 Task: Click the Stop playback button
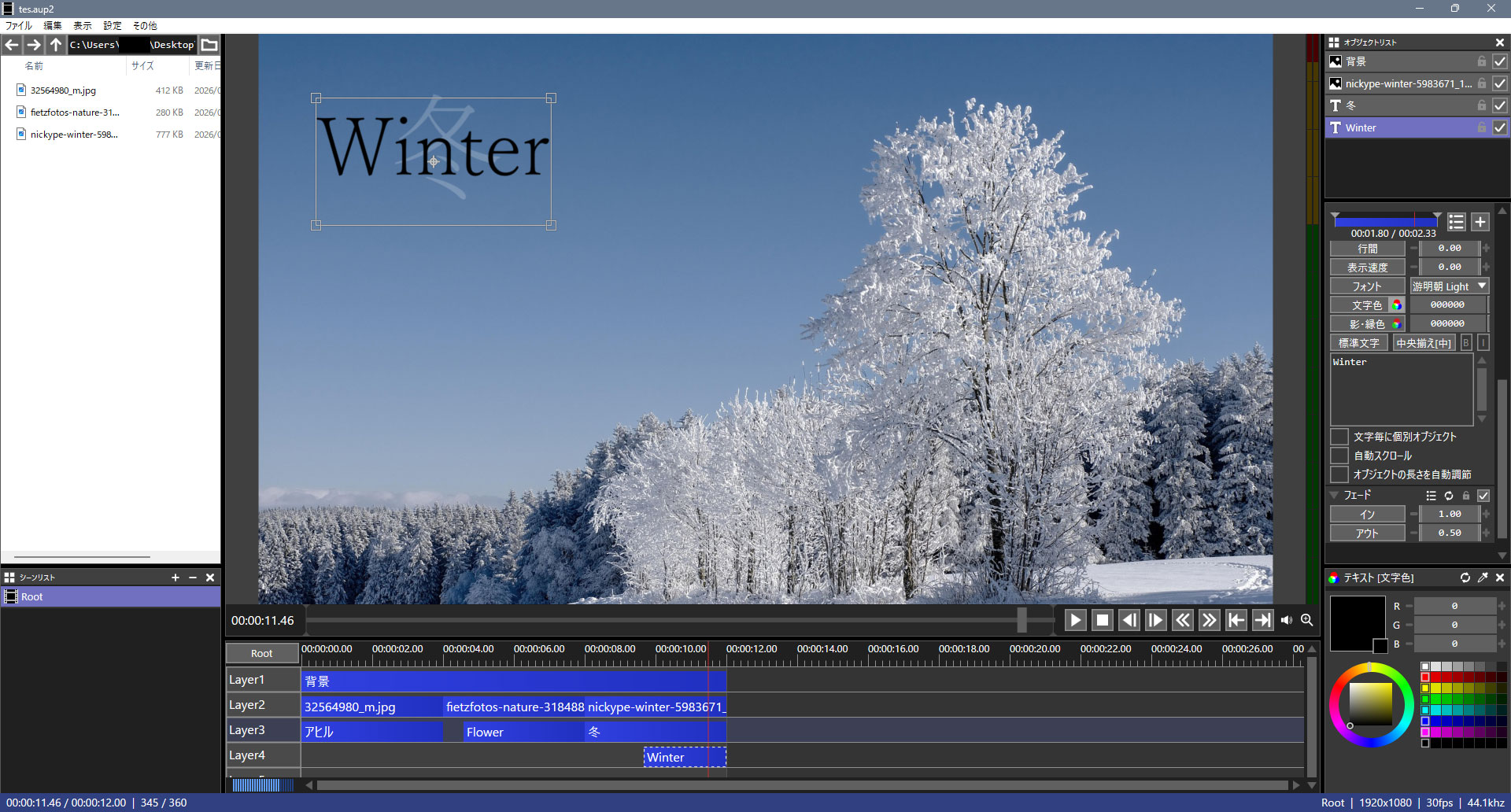click(1103, 620)
